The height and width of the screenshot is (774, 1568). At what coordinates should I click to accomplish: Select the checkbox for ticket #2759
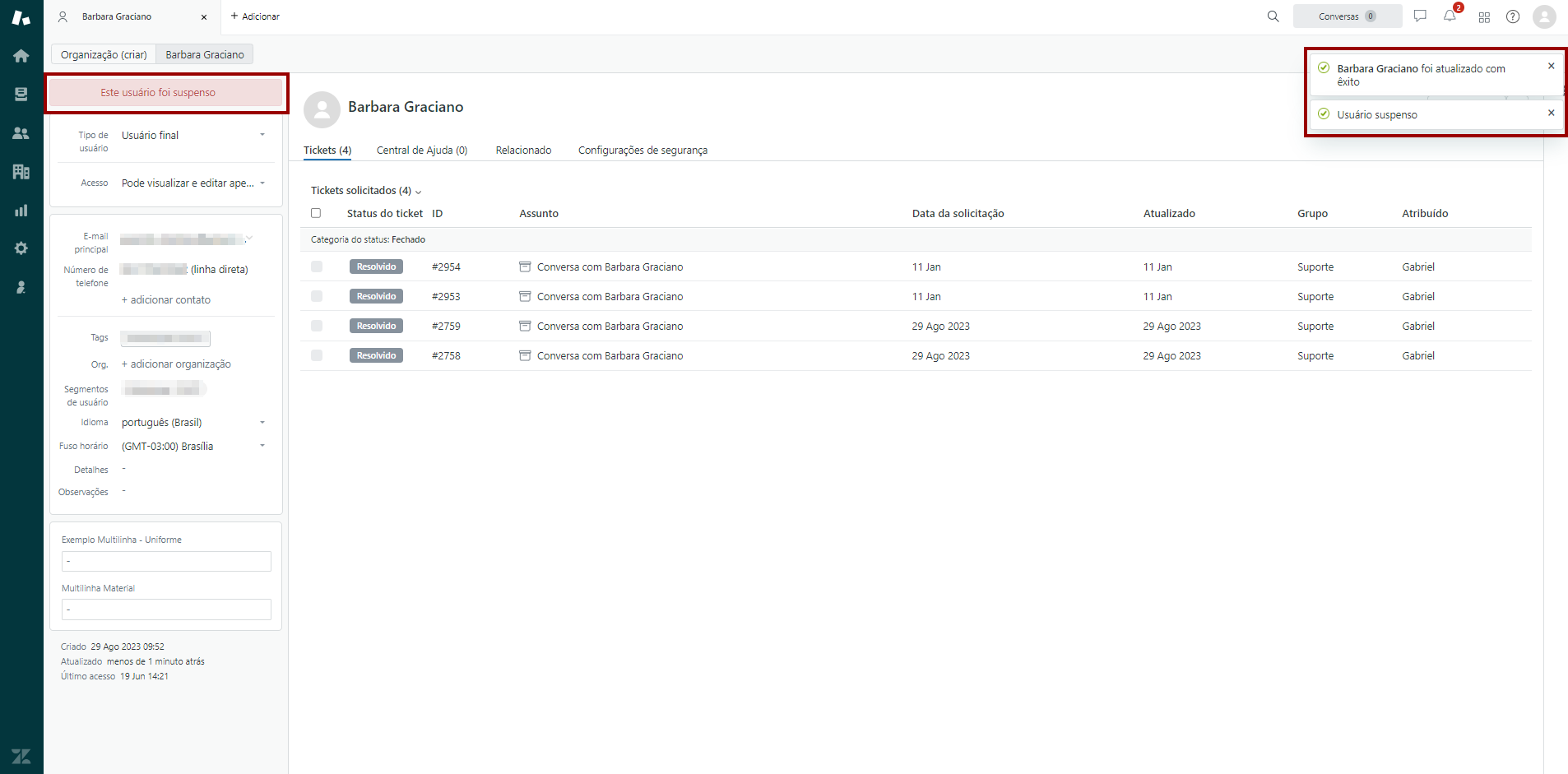click(317, 326)
